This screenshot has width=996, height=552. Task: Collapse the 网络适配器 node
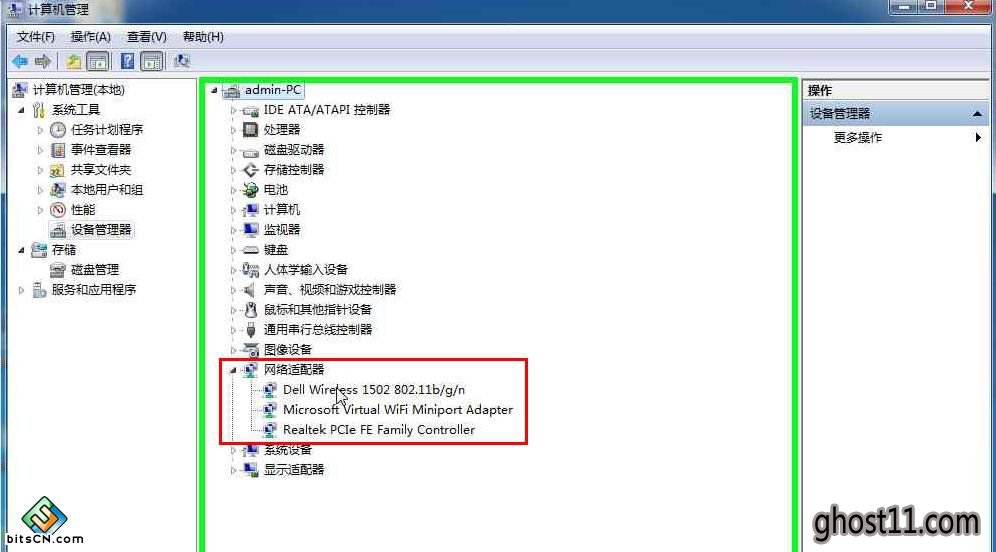pyautogui.click(x=232, y=370)
